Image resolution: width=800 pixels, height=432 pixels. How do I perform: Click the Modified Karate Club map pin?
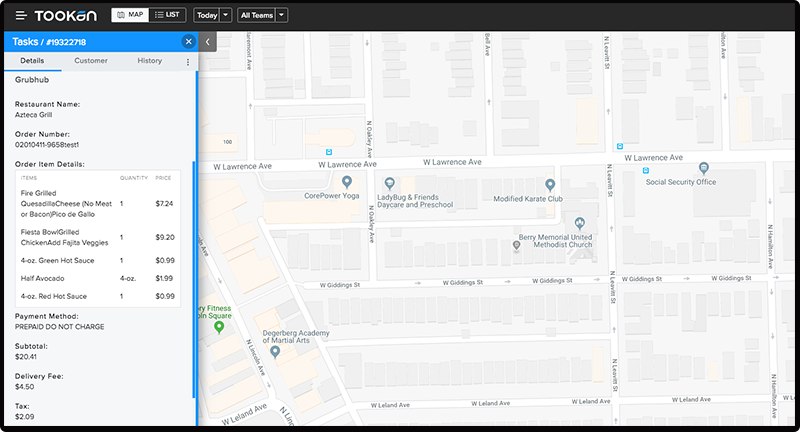550,185
